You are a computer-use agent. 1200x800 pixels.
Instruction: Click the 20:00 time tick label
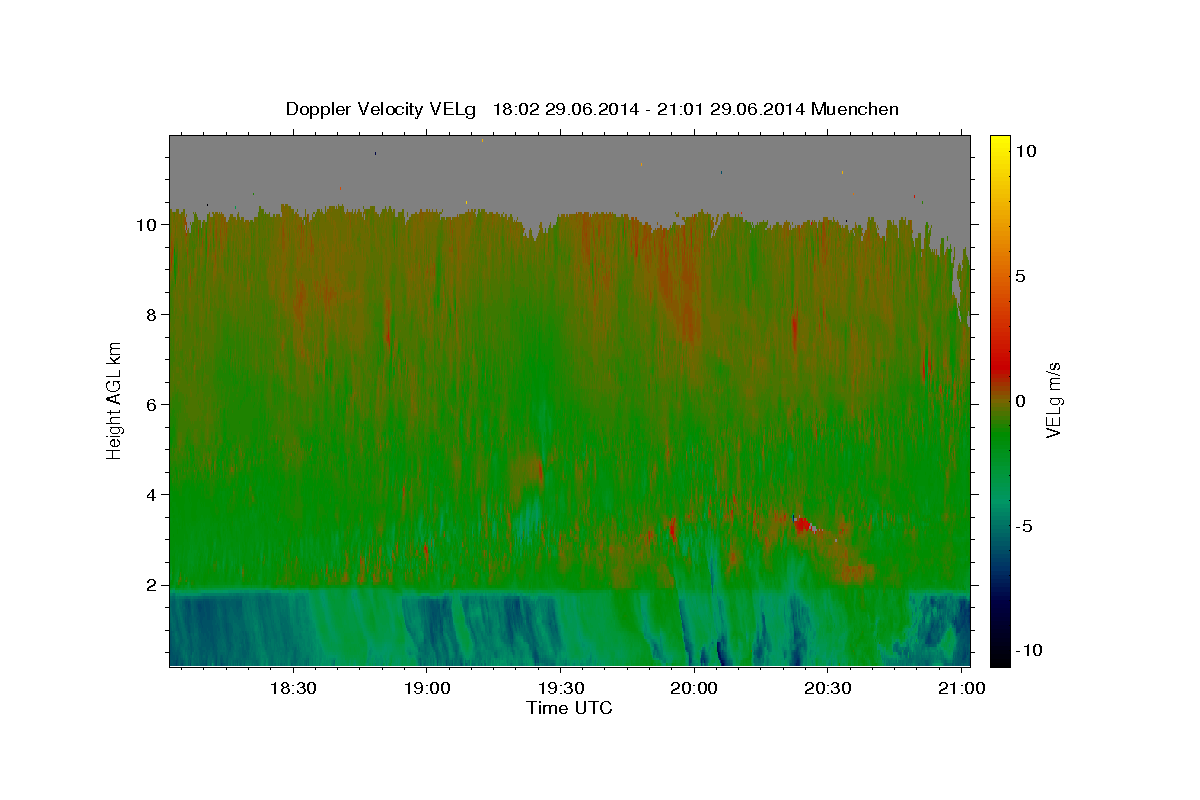694,689
